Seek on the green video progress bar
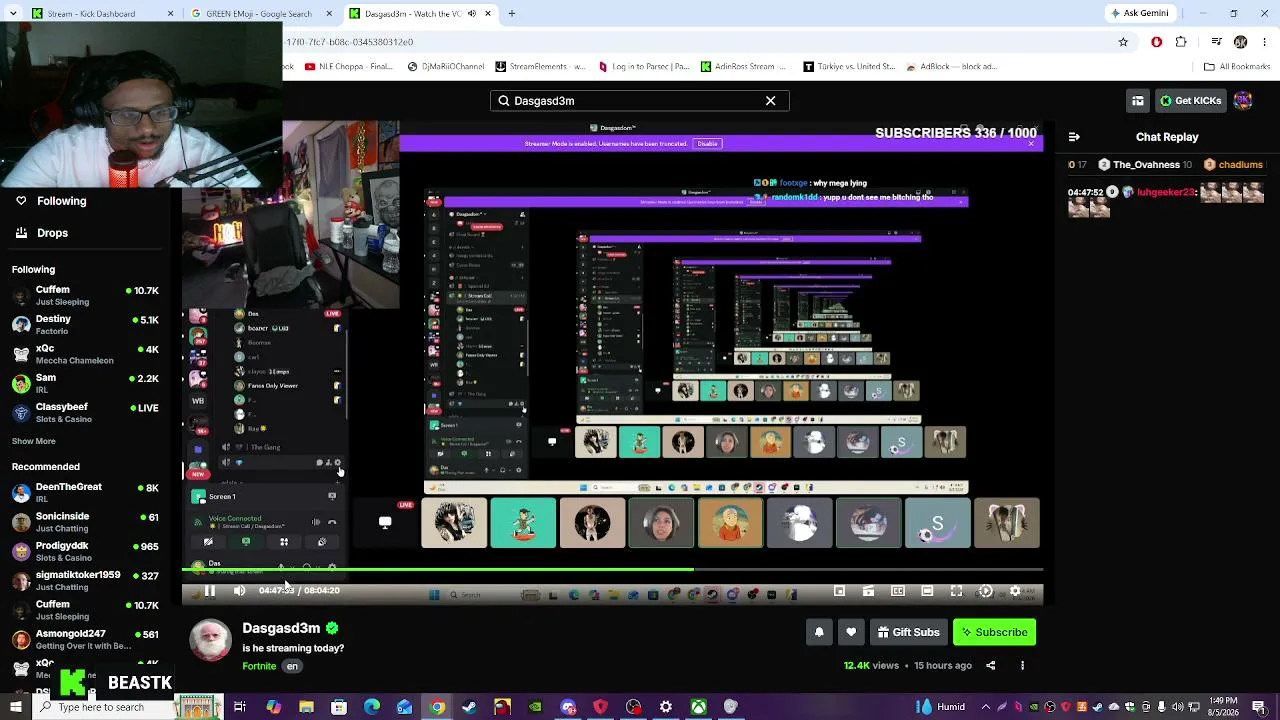1280x720 pixels. 612,570
